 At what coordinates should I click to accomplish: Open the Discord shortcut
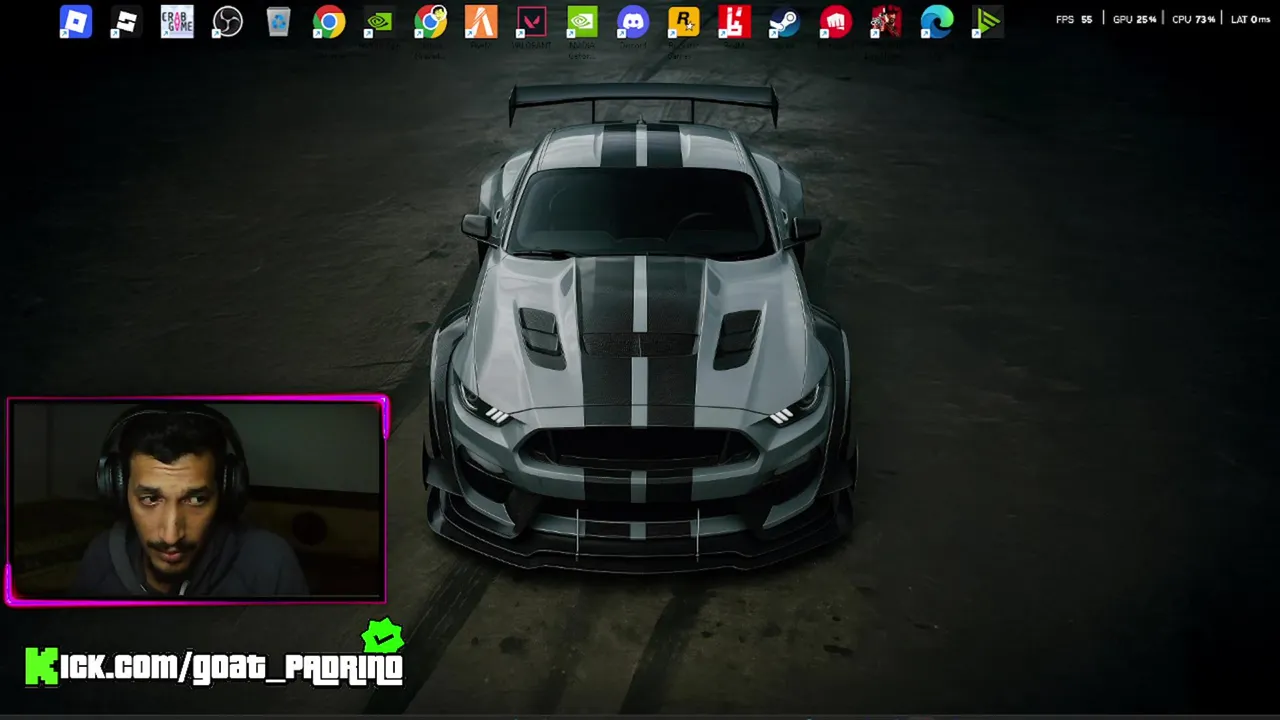[633, 22]
